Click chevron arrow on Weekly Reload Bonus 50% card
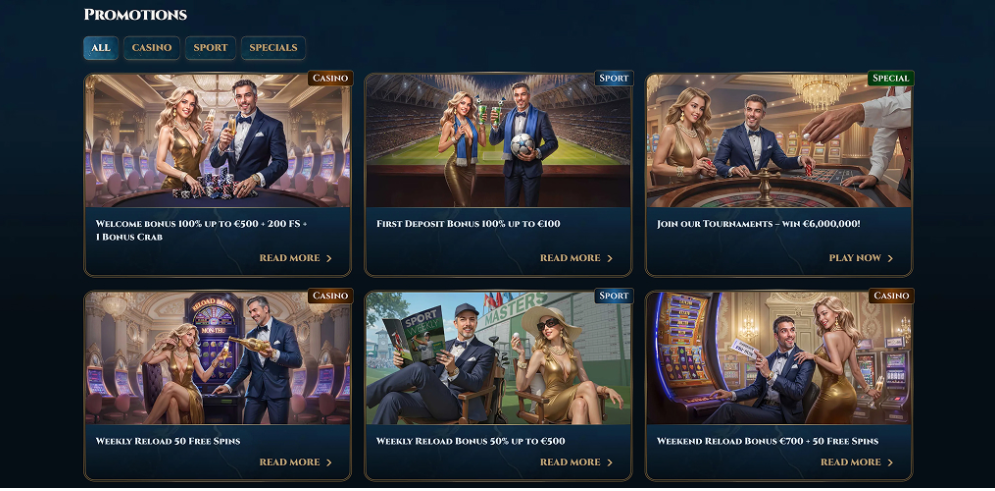This screenshot has height=491, width=995. (610, 462)
